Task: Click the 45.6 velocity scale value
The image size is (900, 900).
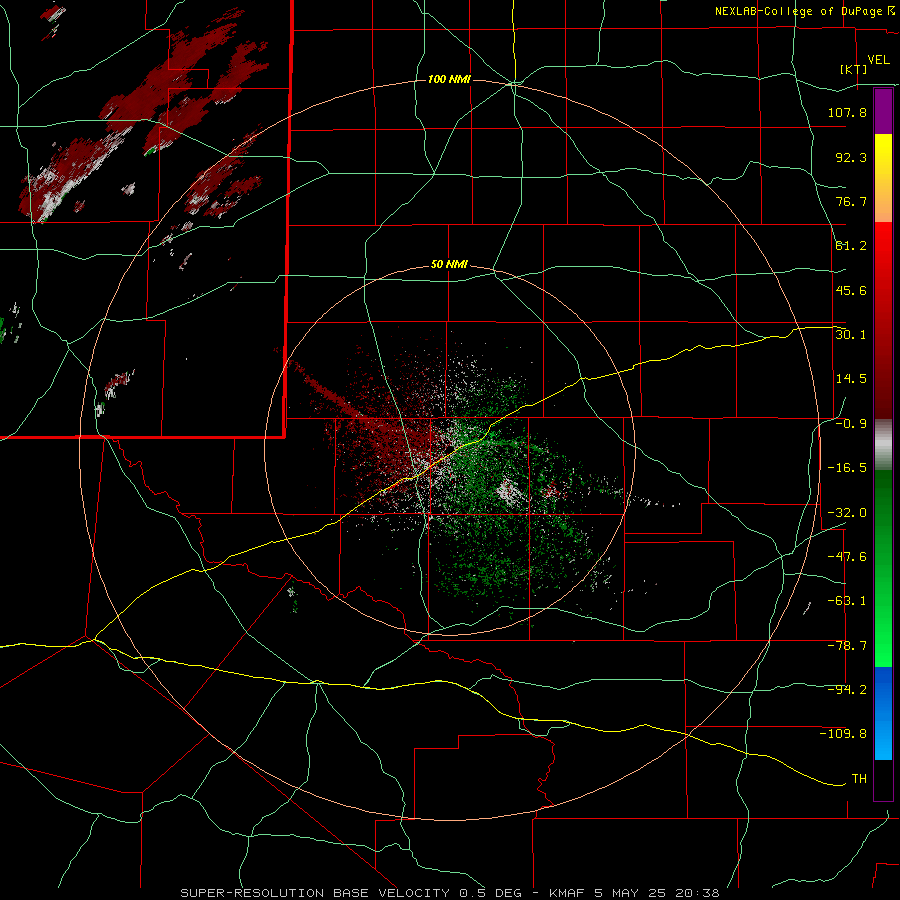Action: click(851, 290)
